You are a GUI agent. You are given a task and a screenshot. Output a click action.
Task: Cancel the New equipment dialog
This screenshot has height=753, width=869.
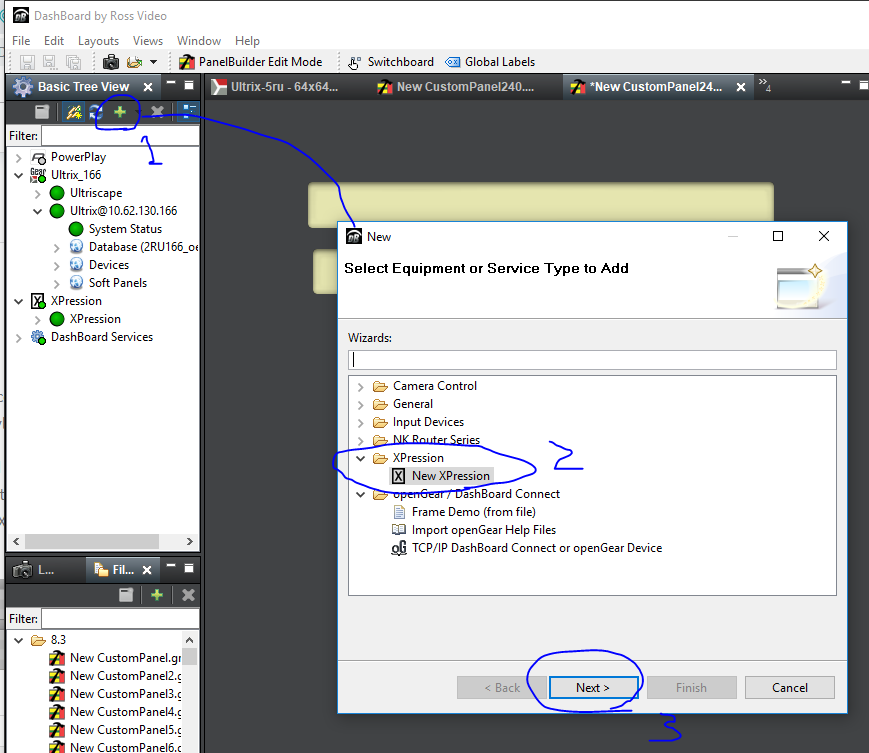(x=789, y=687)
